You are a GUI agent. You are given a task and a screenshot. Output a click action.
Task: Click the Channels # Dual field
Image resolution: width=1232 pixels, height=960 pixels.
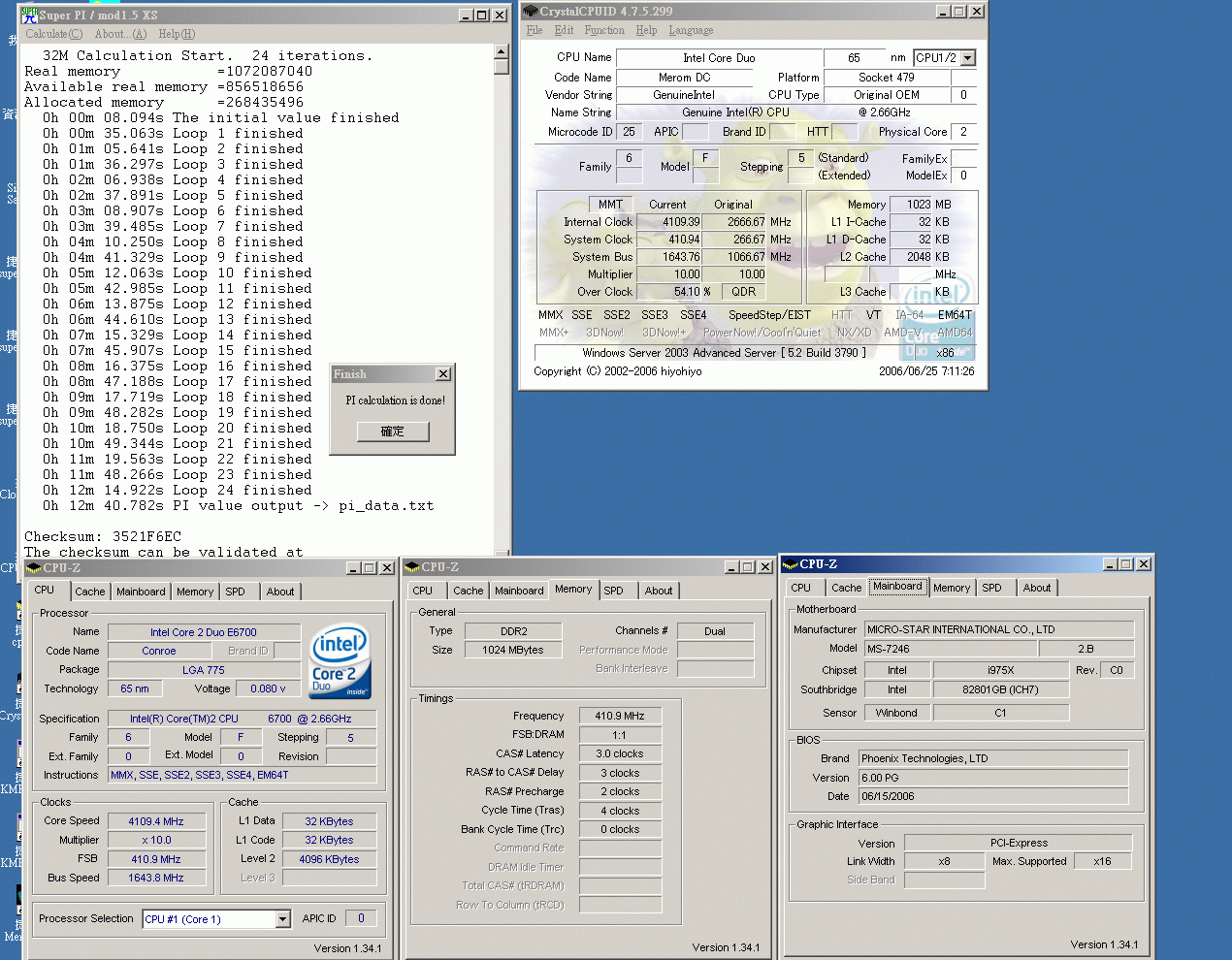click(715, 631)
